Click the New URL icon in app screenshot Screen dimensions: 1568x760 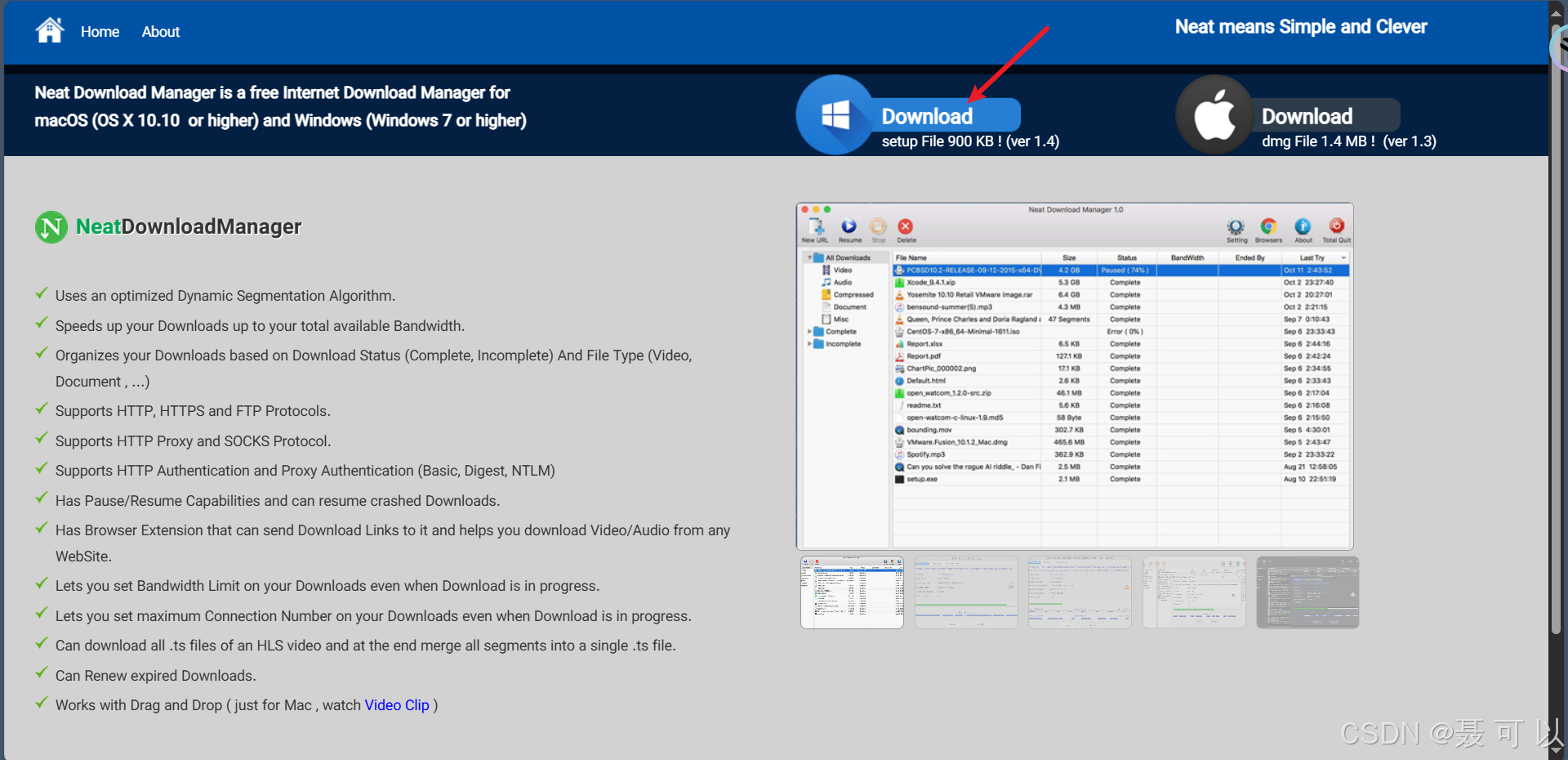[x=815, y=230]
